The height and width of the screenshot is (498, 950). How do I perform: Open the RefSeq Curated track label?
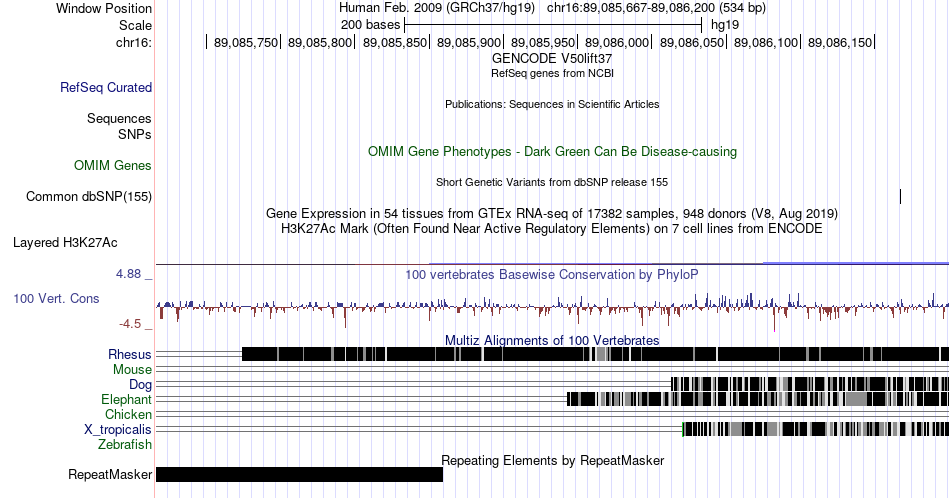tap(105, 87)
